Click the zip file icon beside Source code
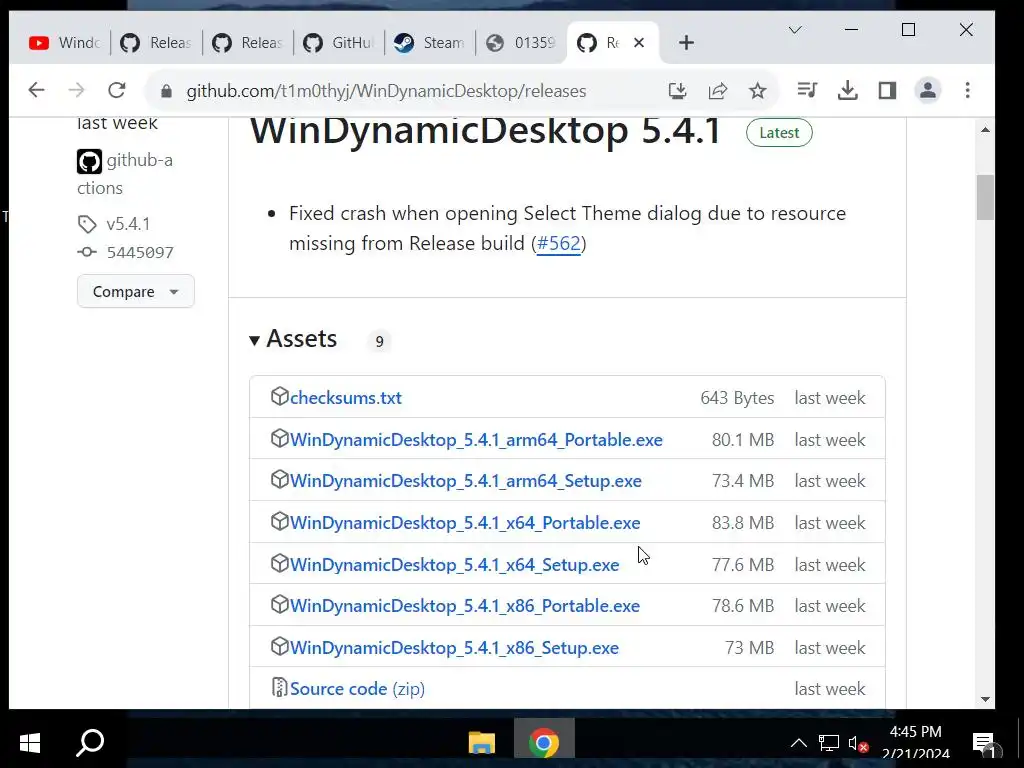 point(280,687)
